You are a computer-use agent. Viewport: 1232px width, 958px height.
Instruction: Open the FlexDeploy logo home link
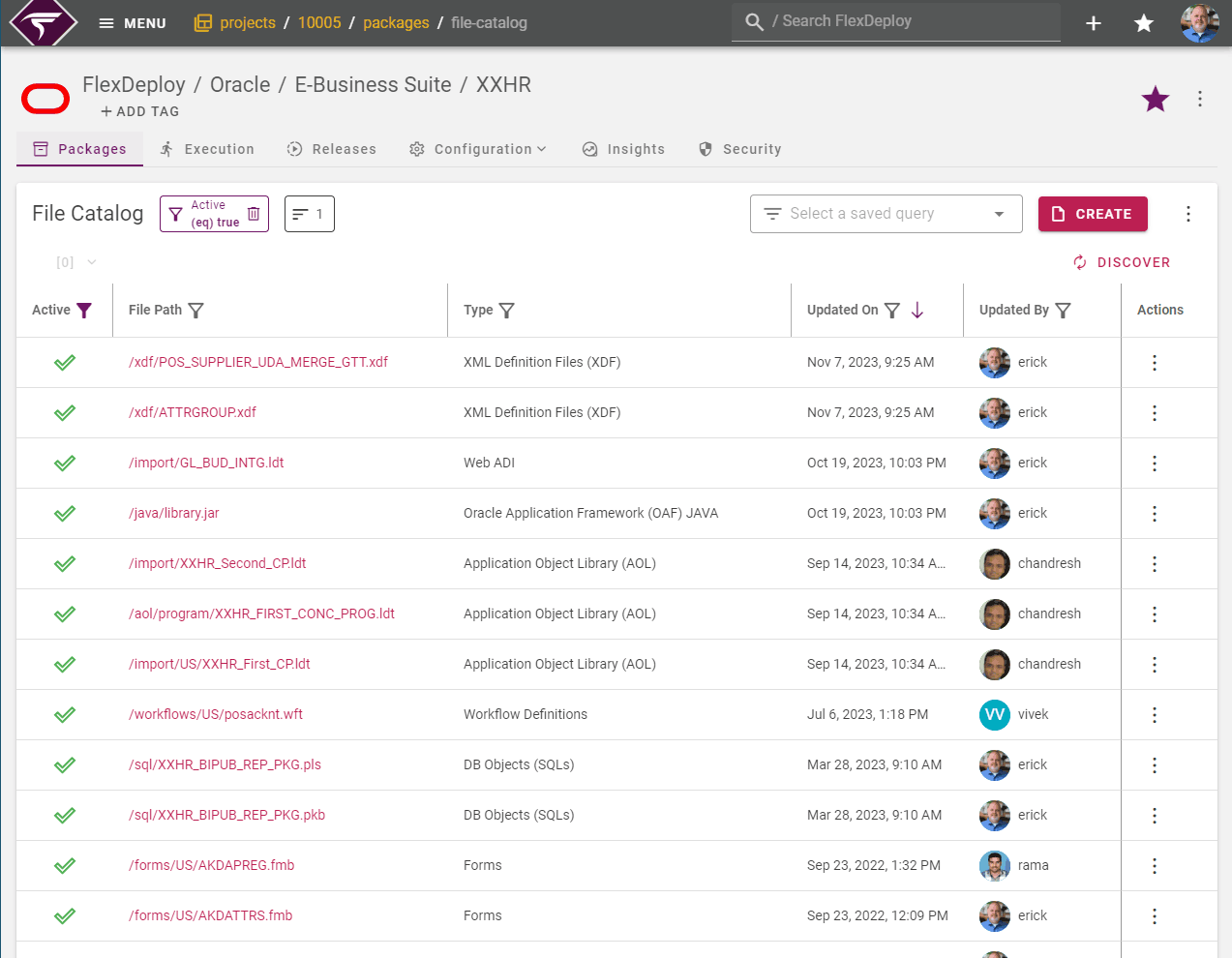point(44,22)
